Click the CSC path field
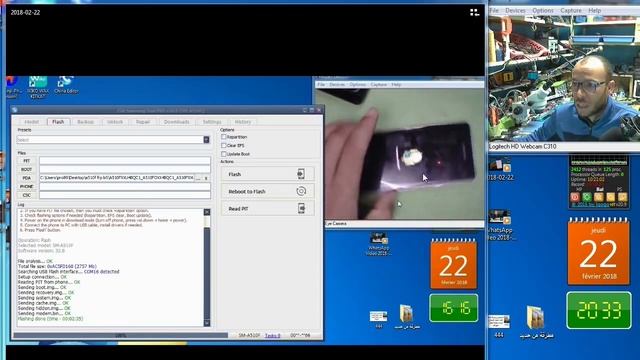 (124, 195)
